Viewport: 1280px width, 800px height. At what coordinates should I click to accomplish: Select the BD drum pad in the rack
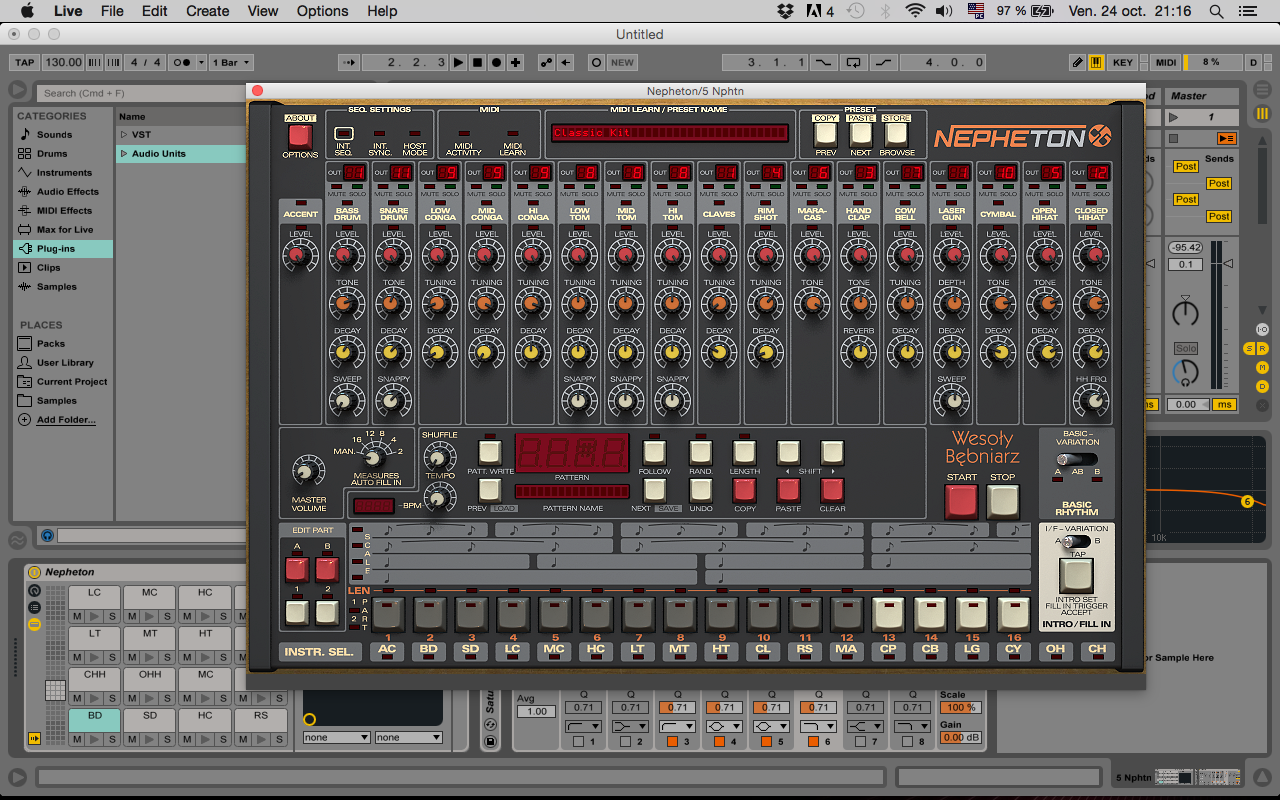coord(94,721)
